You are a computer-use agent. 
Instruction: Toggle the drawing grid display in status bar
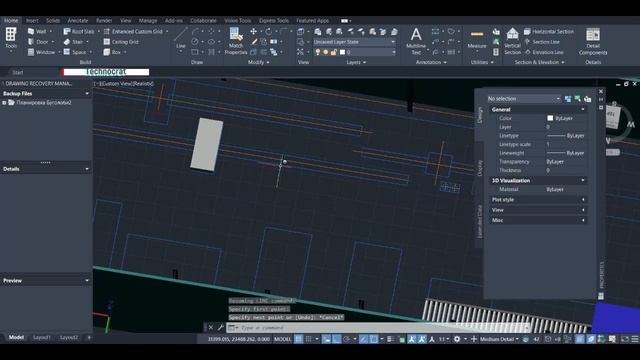click(299, 339)
